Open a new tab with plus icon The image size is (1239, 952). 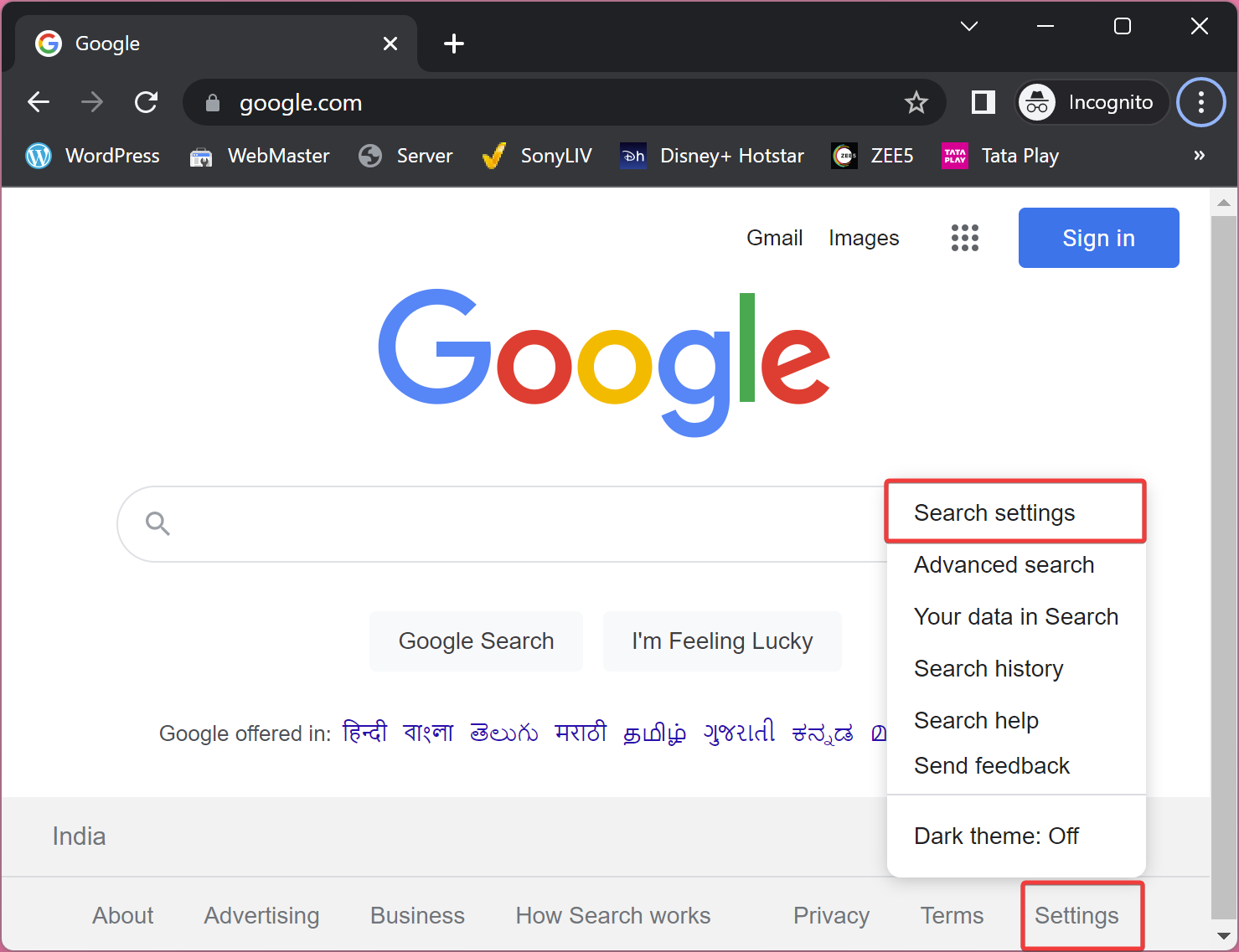point(453,44)
